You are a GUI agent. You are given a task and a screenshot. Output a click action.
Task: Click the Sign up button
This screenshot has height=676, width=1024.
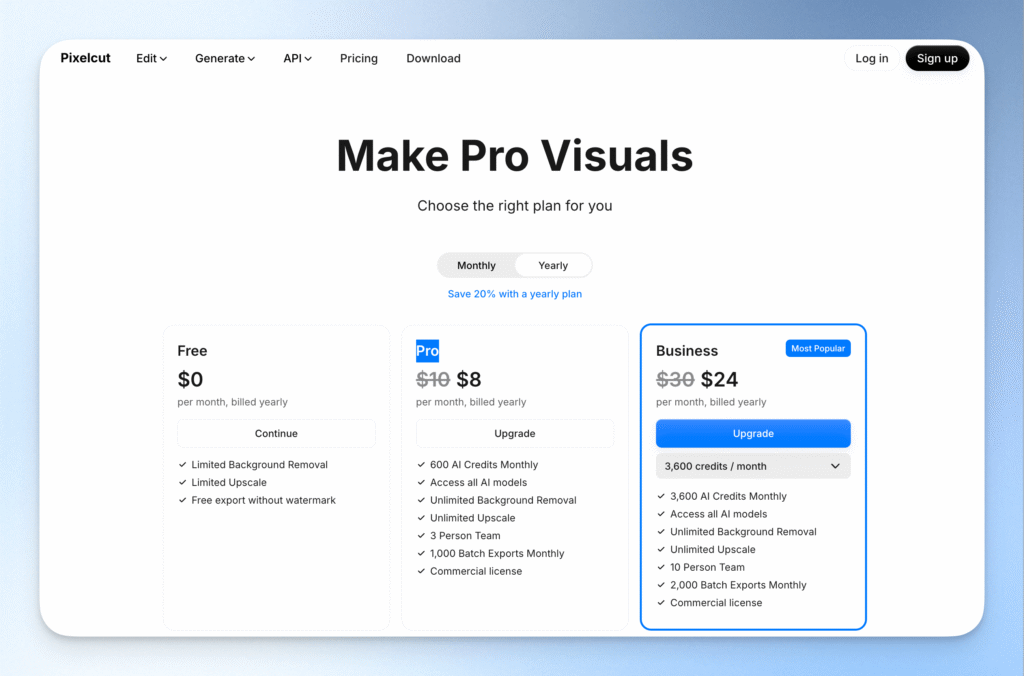tap(937, 58)
